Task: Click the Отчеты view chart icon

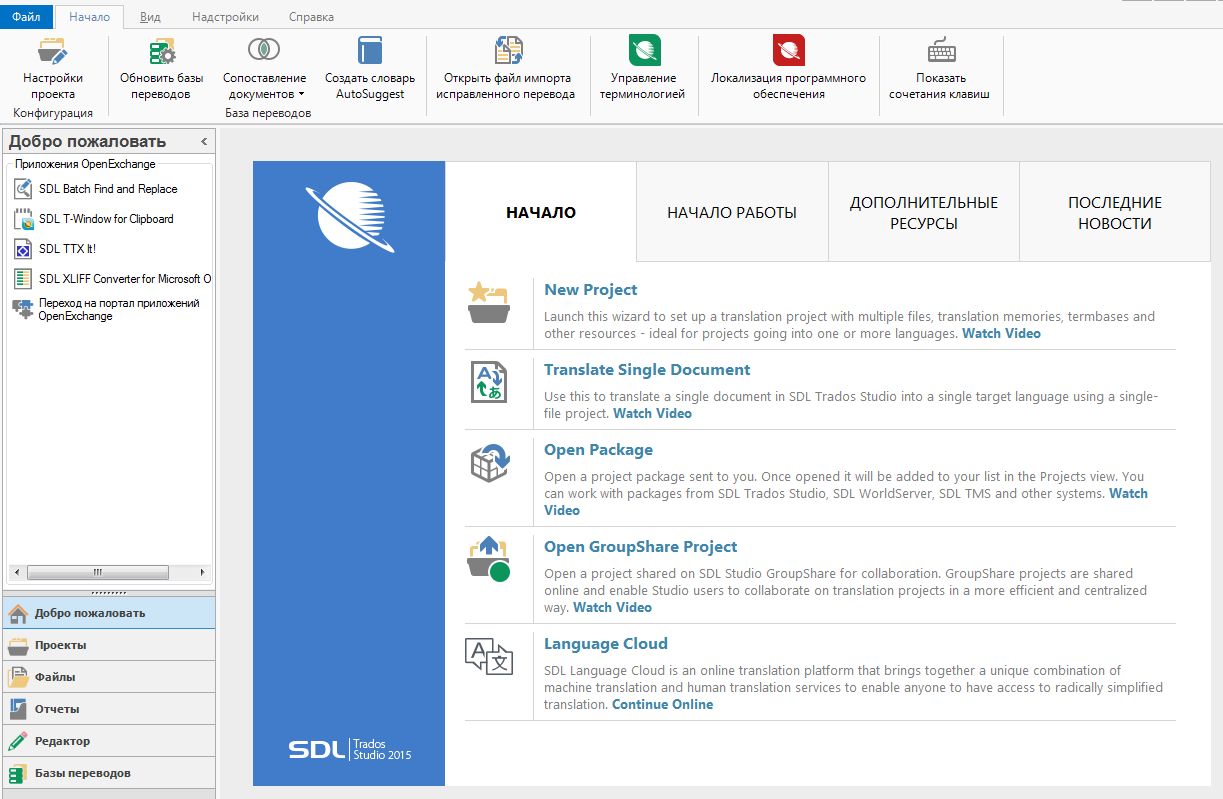Action: [x=18, y=709]
